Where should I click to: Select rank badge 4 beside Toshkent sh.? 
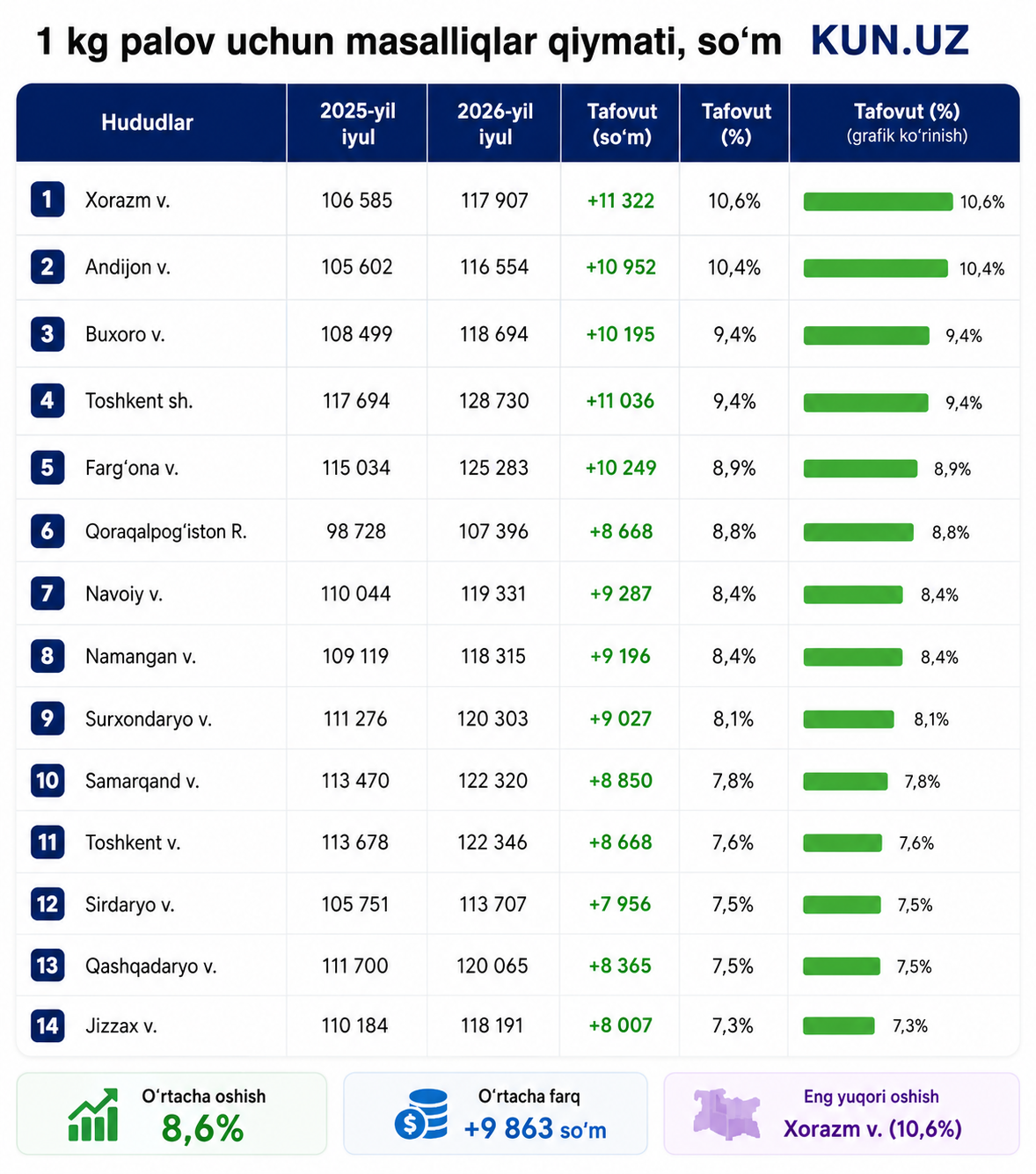(47, 401)
